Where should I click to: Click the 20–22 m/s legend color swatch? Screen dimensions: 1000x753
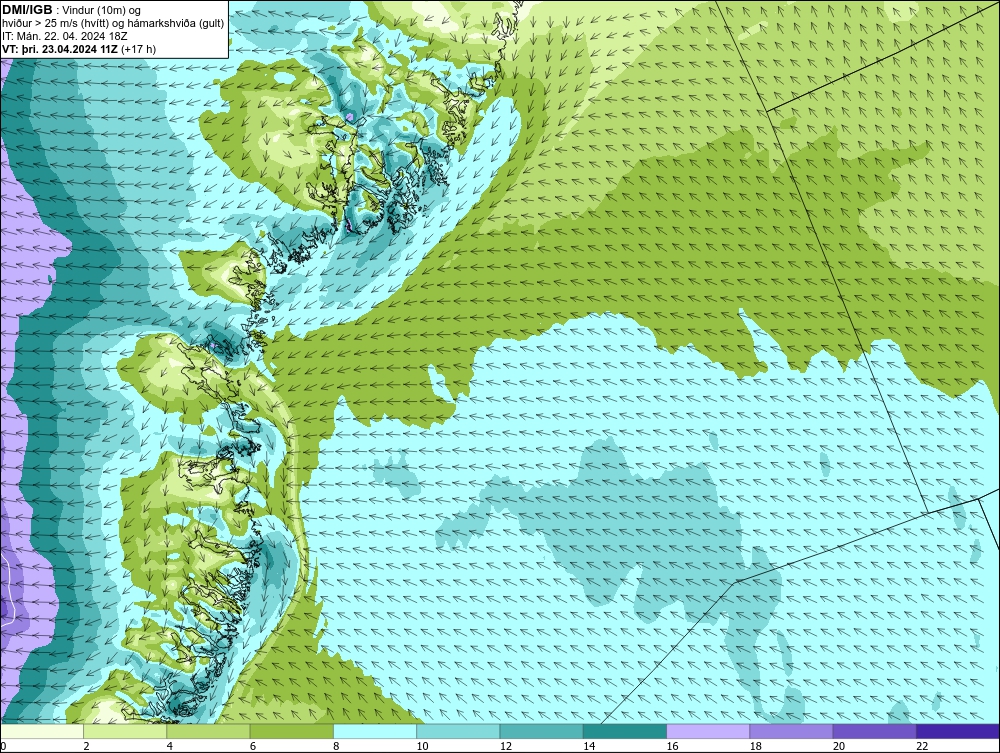pos(874,731)
